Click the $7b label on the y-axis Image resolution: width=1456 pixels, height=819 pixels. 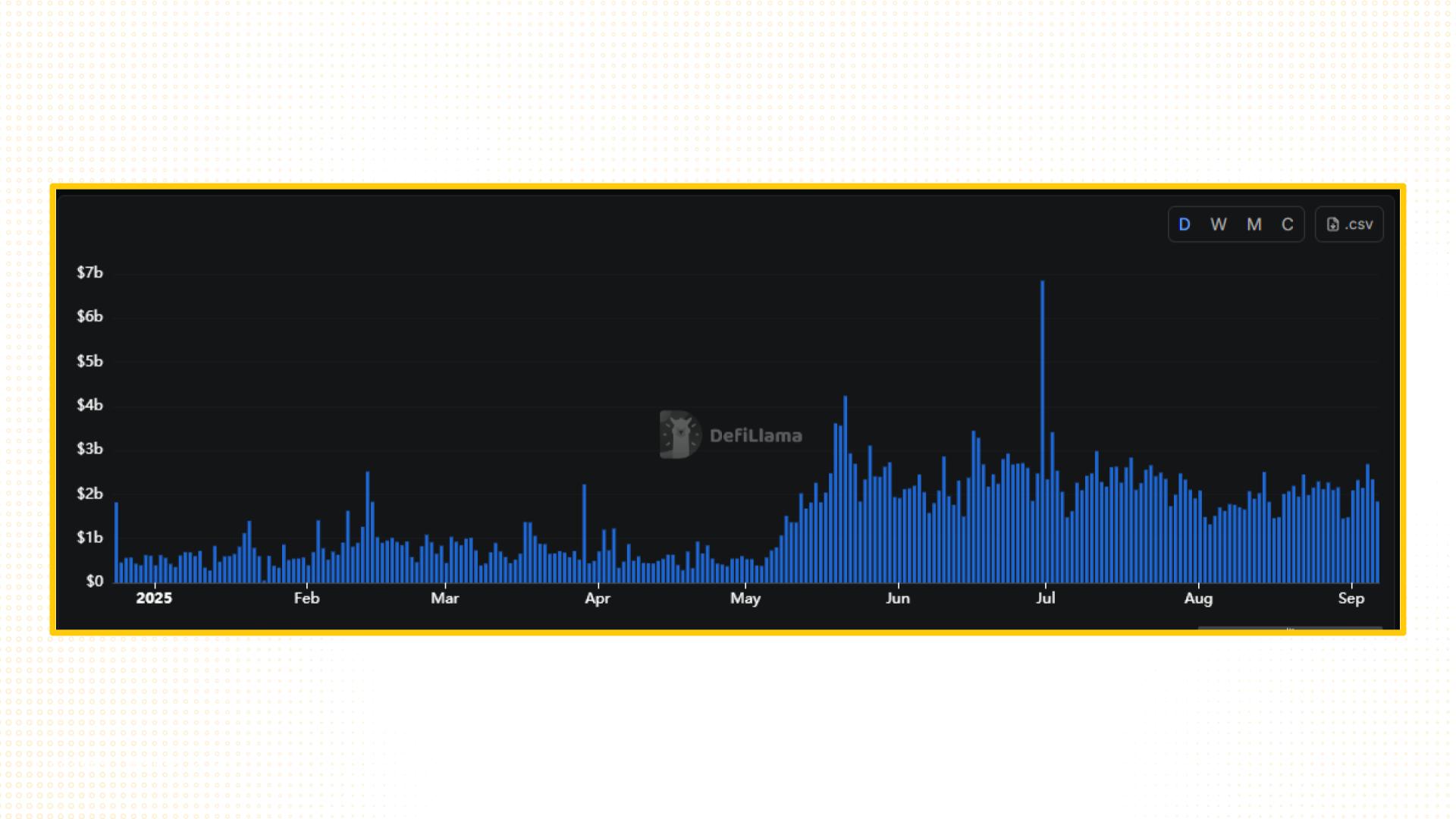click(89, 272)
